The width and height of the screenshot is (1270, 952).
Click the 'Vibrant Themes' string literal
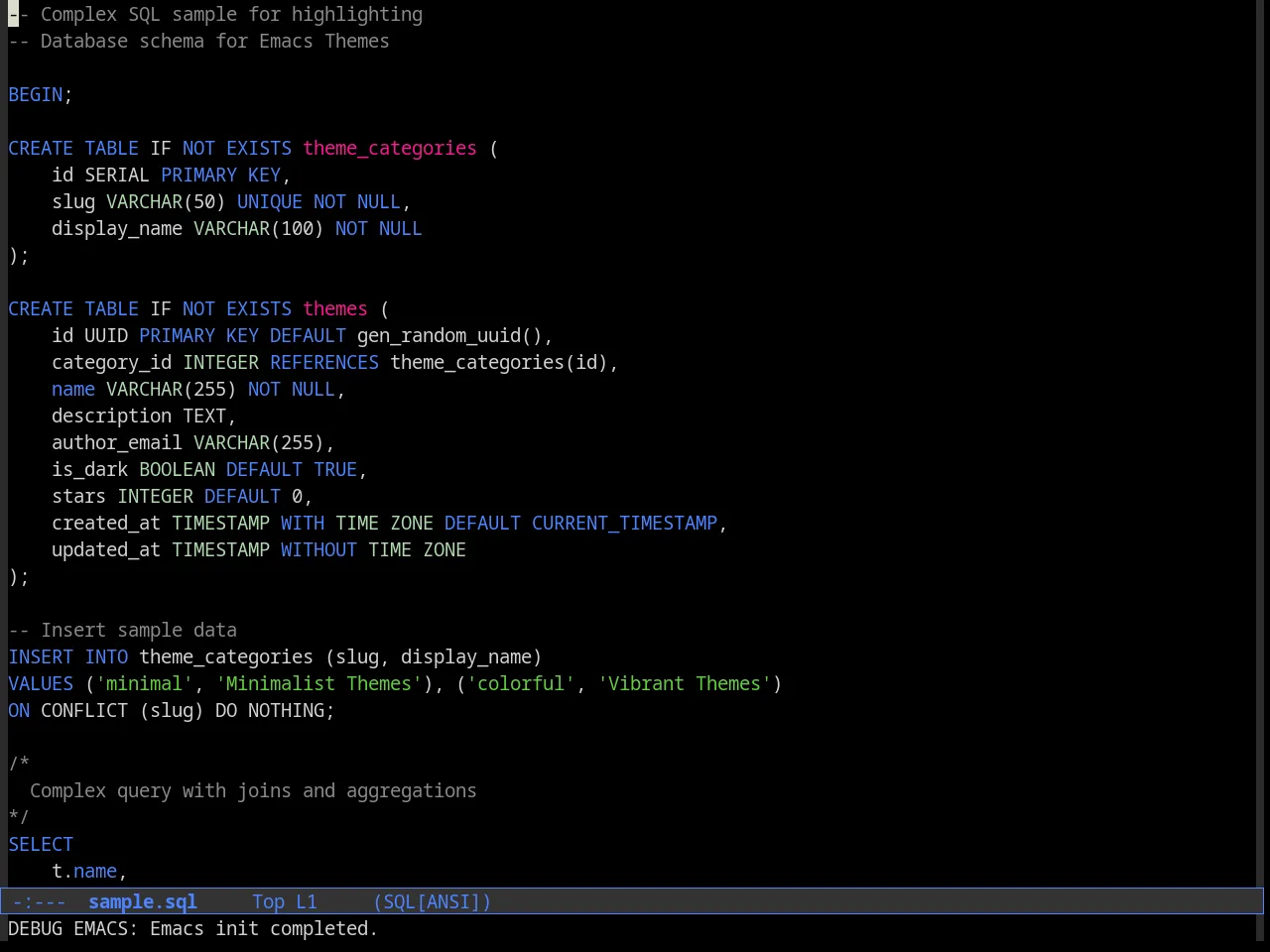pyautogui.click(x=685, y=683)
